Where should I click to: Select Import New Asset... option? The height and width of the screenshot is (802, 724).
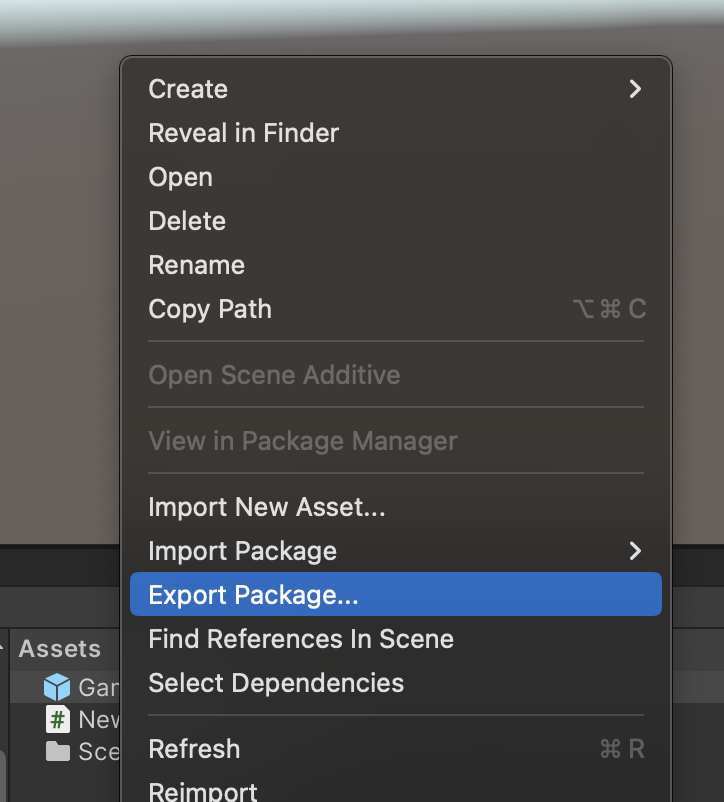coord(266,507)
